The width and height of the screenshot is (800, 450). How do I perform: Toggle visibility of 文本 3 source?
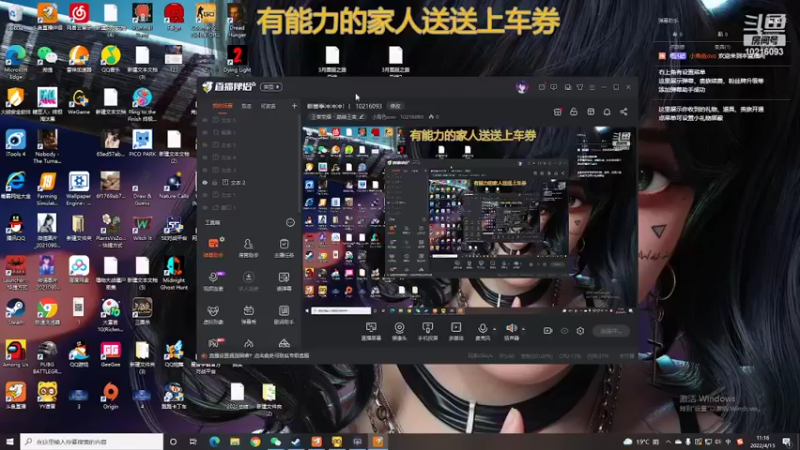[x=205, y=170]
